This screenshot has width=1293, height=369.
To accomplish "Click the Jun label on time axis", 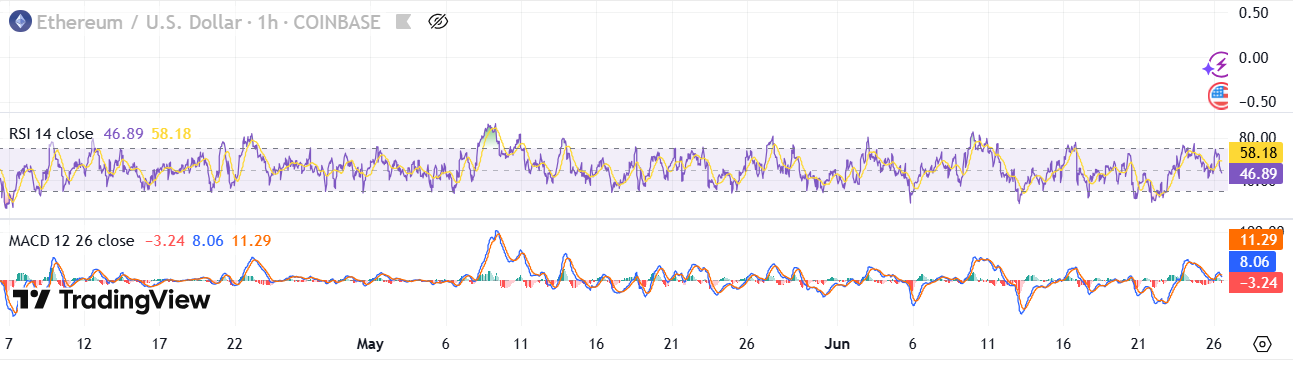I will [837, 344].
